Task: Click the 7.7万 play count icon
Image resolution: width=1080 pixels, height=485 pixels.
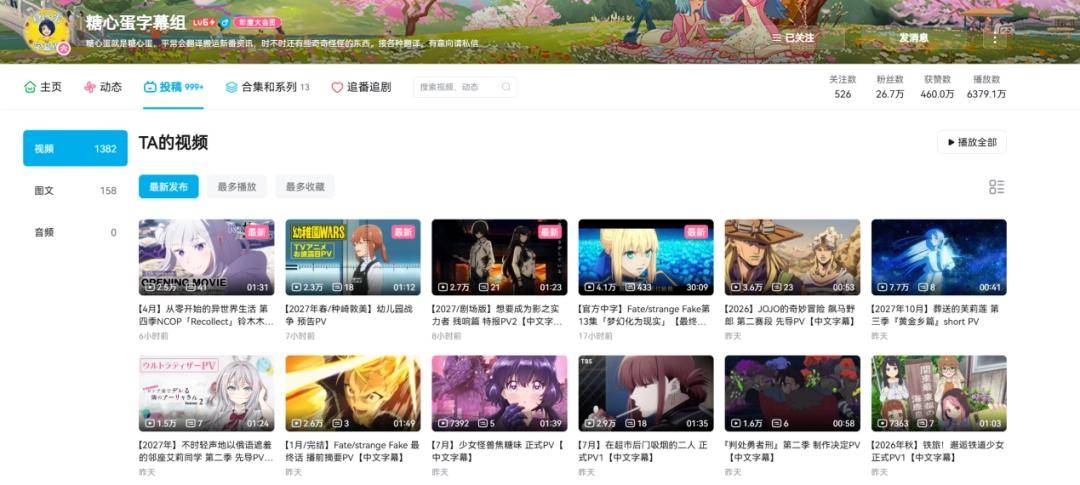Action: [x=882, y=287]
